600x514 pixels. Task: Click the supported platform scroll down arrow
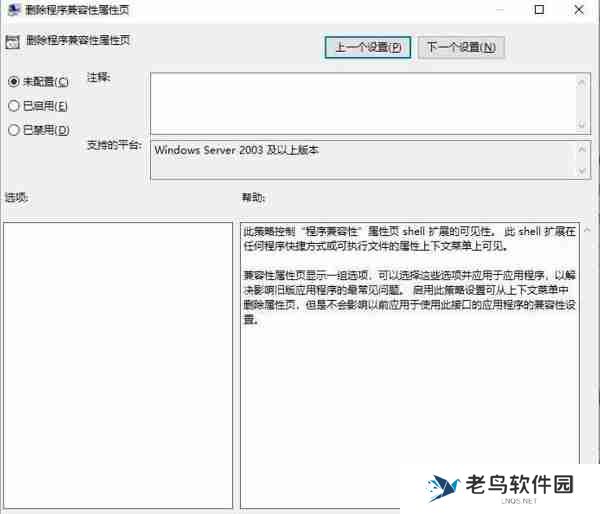coord(582,171)
